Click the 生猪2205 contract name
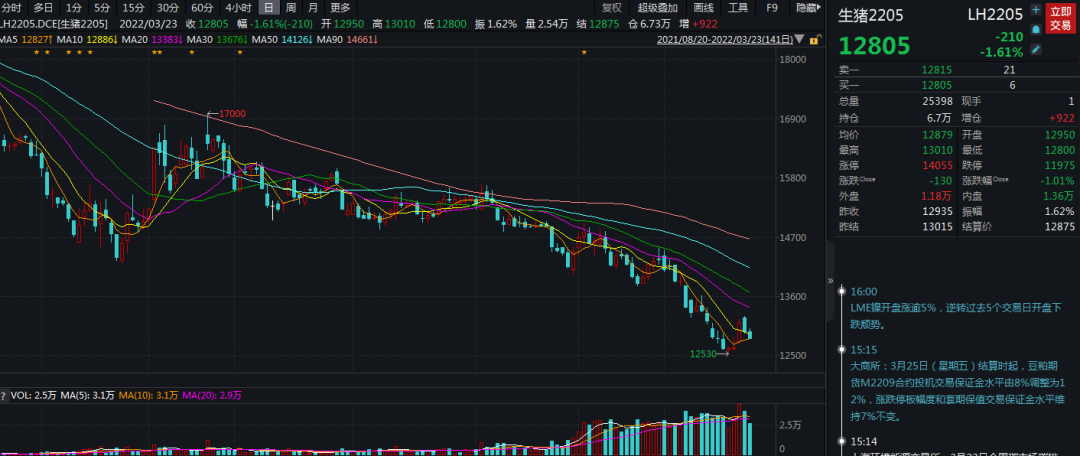 (871, 16)
